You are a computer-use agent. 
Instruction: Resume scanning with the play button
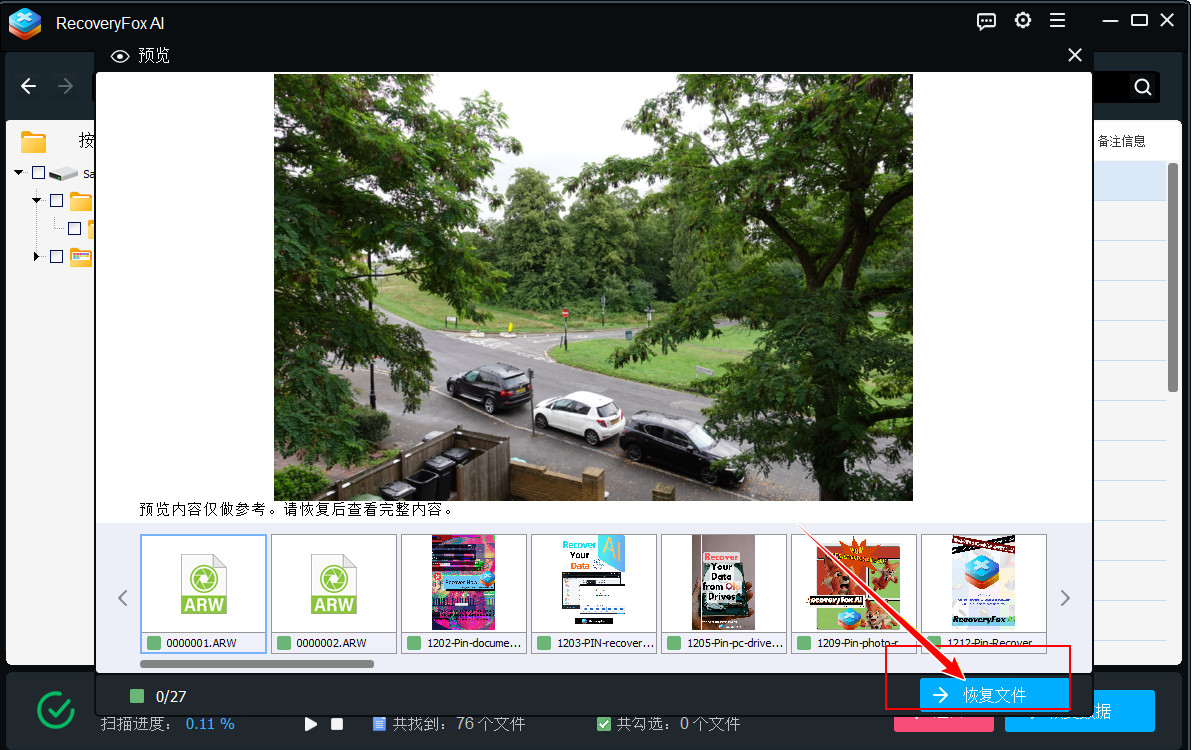(311, 724)
